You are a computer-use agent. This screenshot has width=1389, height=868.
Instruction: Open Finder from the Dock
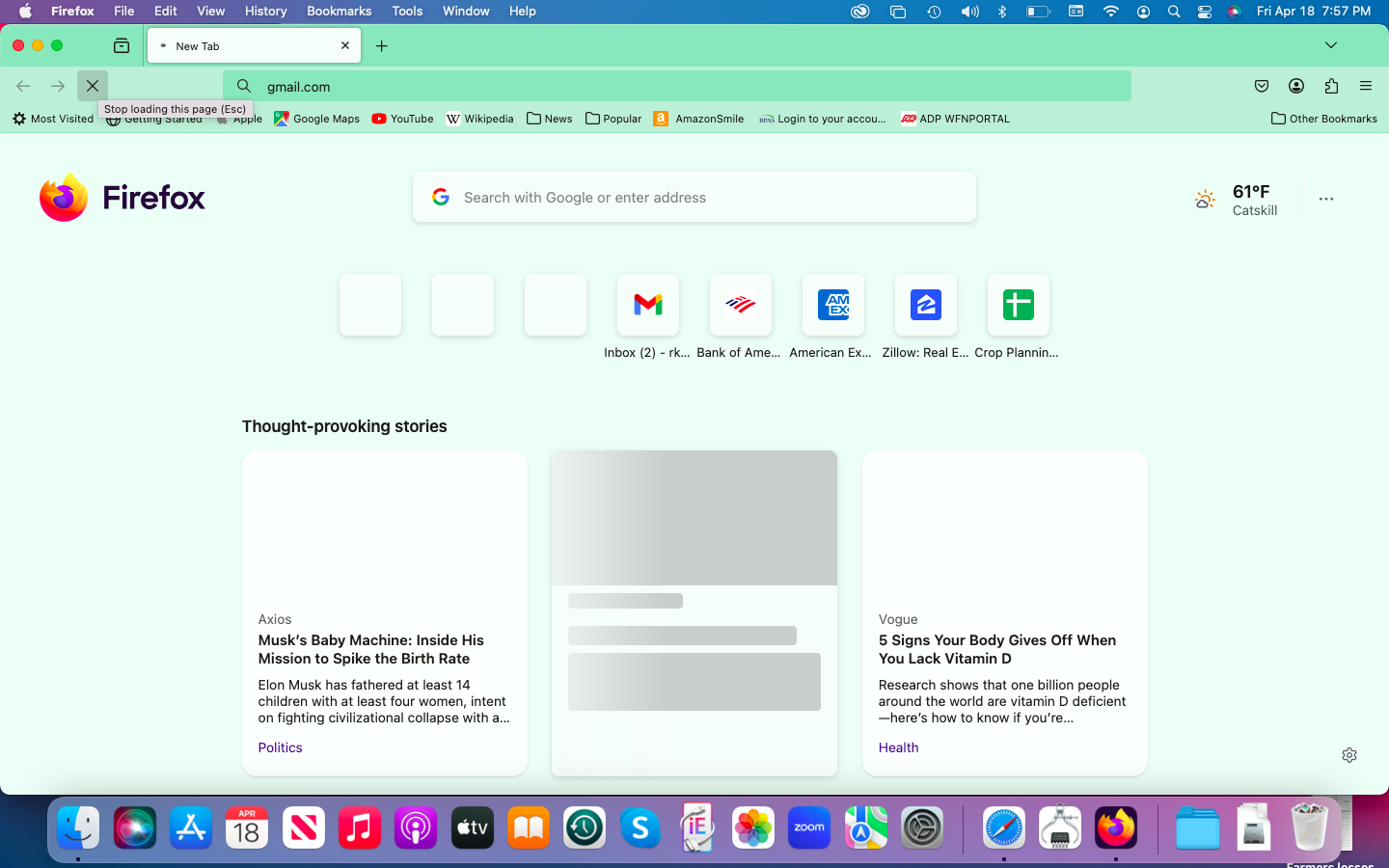click(x=78, y=827)
